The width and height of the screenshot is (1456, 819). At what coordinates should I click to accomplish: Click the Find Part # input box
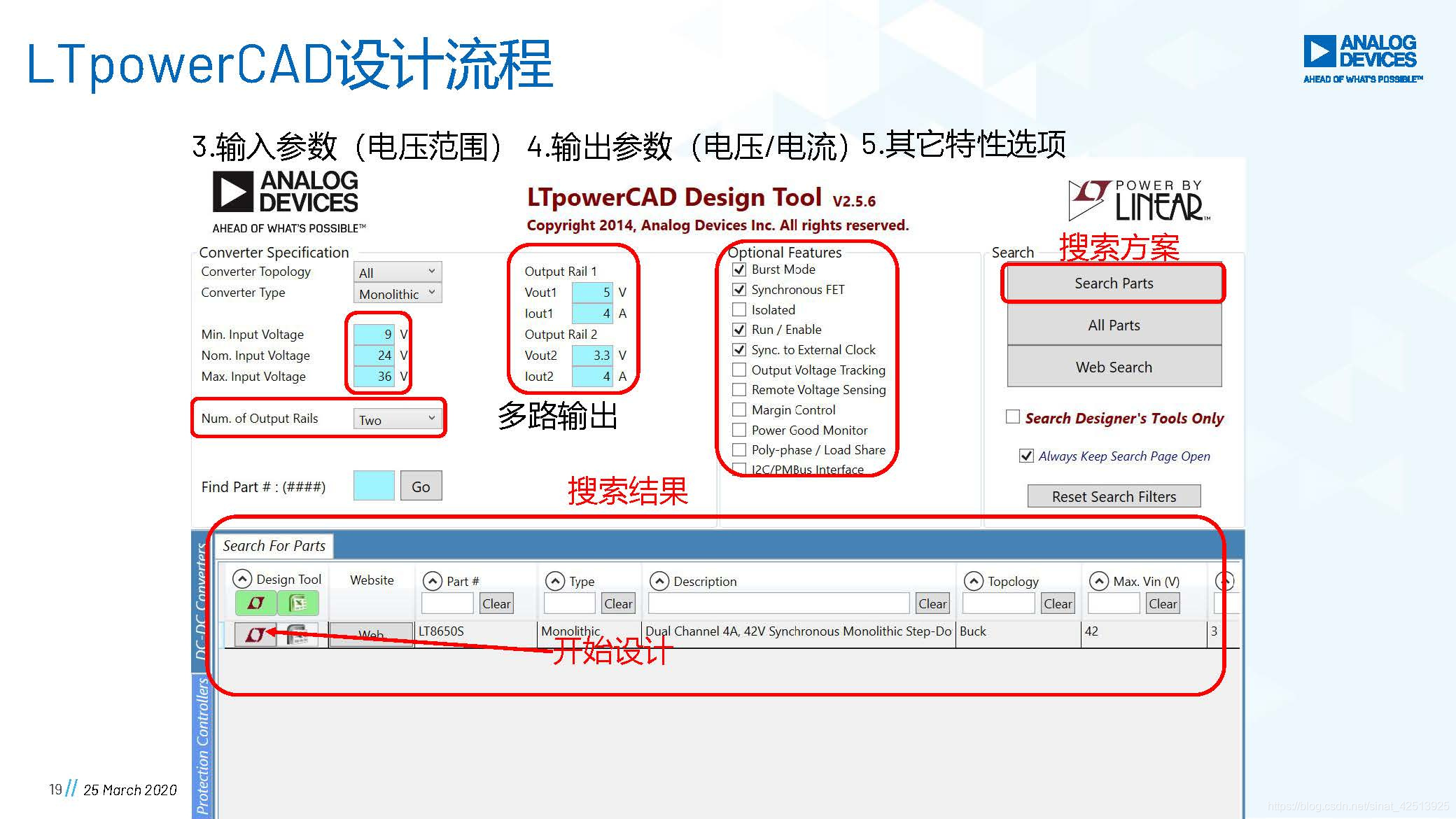374,486
